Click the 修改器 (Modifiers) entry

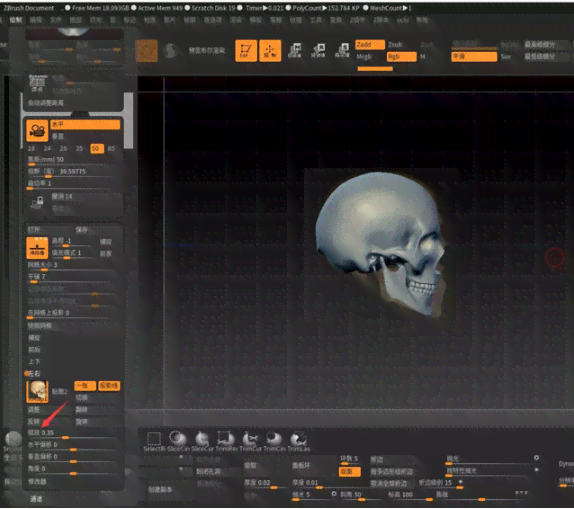click(37, 482)
